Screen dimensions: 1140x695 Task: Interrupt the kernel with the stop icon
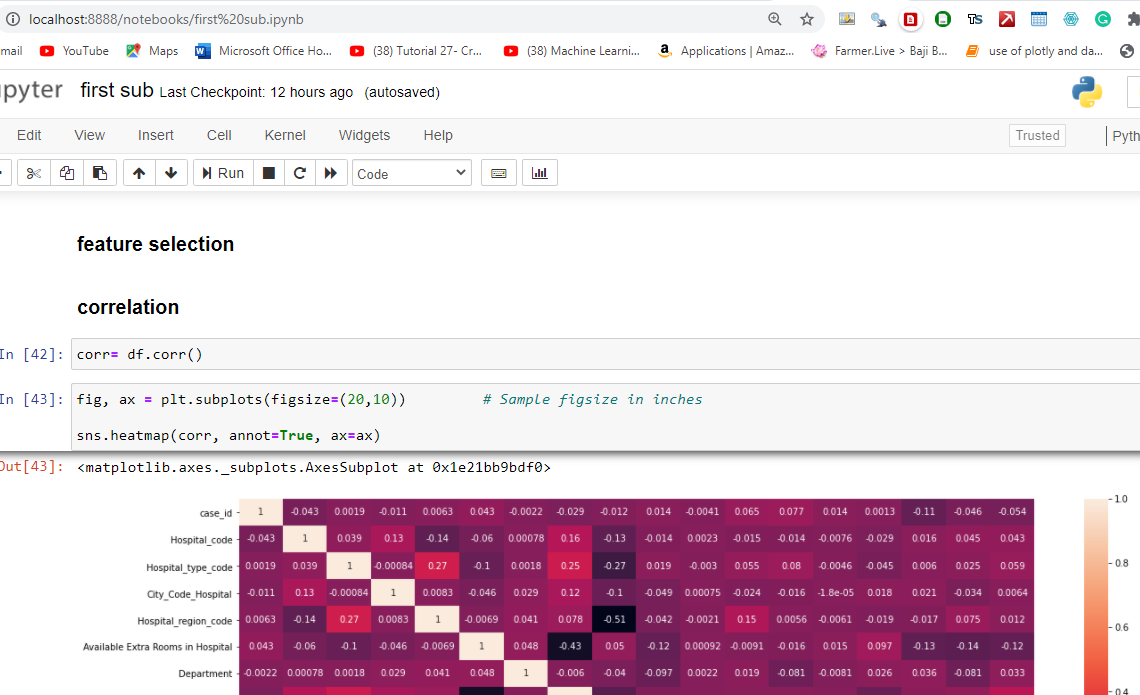click(268, 173)
